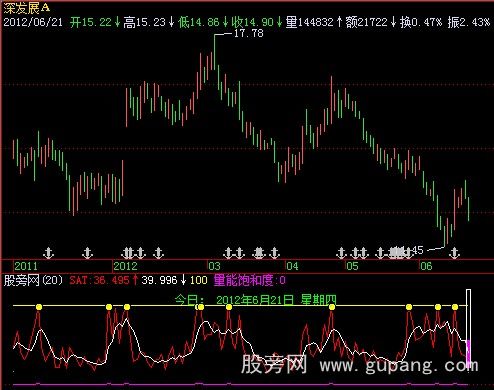Select the date 2012/06/21 in header
The image size is (494, 390).
coord(33,22)
